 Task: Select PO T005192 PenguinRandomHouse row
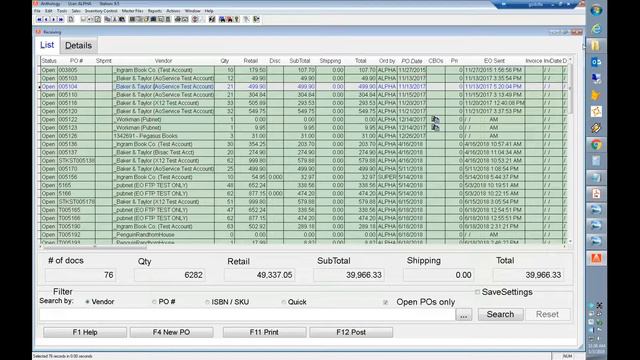point(303,235)
